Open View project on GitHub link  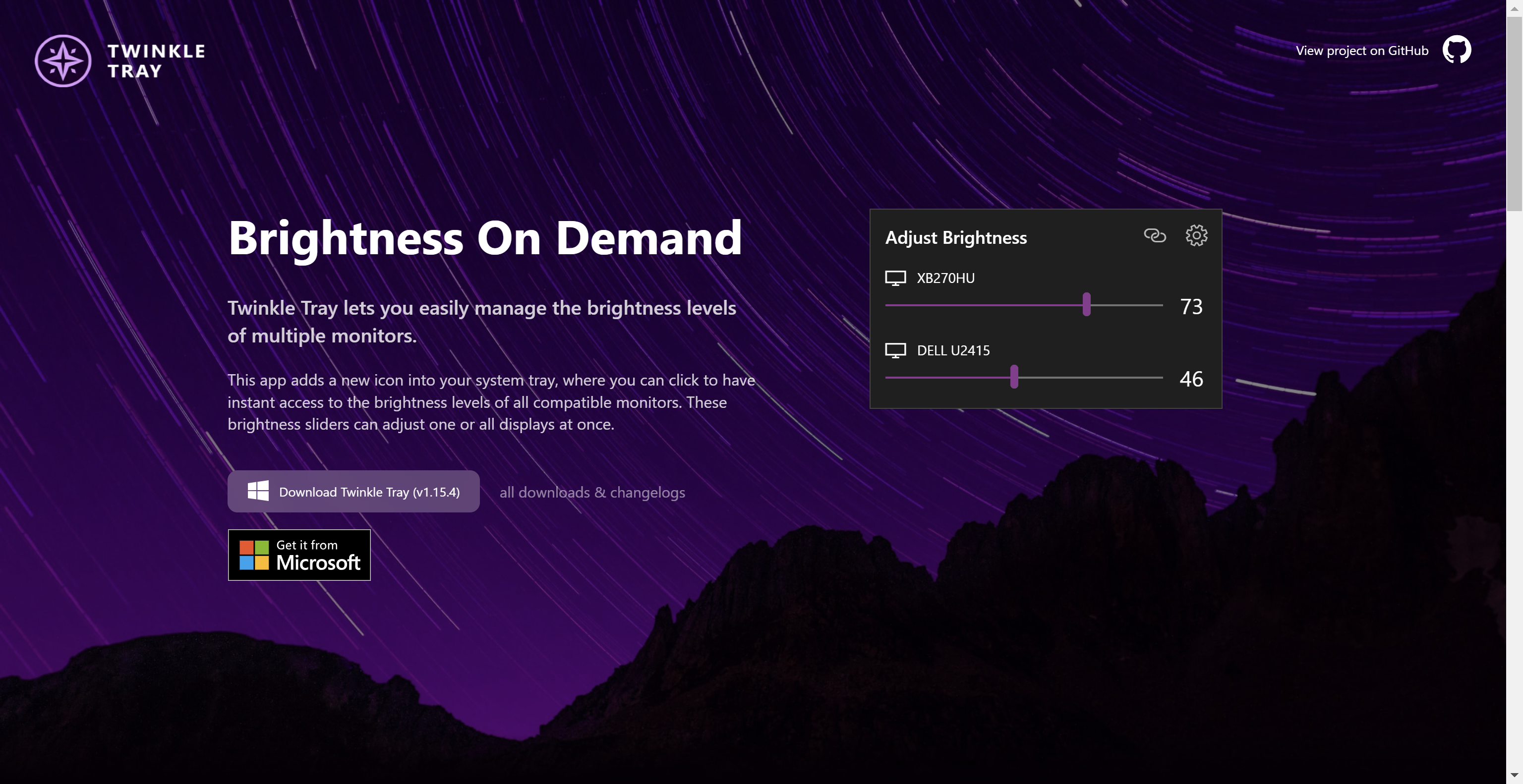click(x=1361, y=51)
